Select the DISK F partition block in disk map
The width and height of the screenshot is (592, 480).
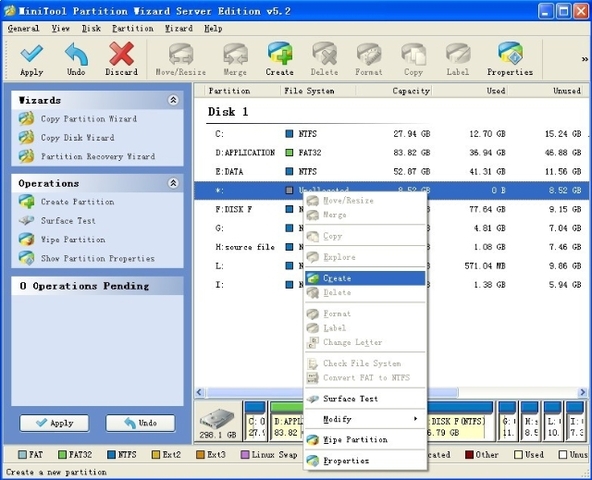[x=460, y=421]
